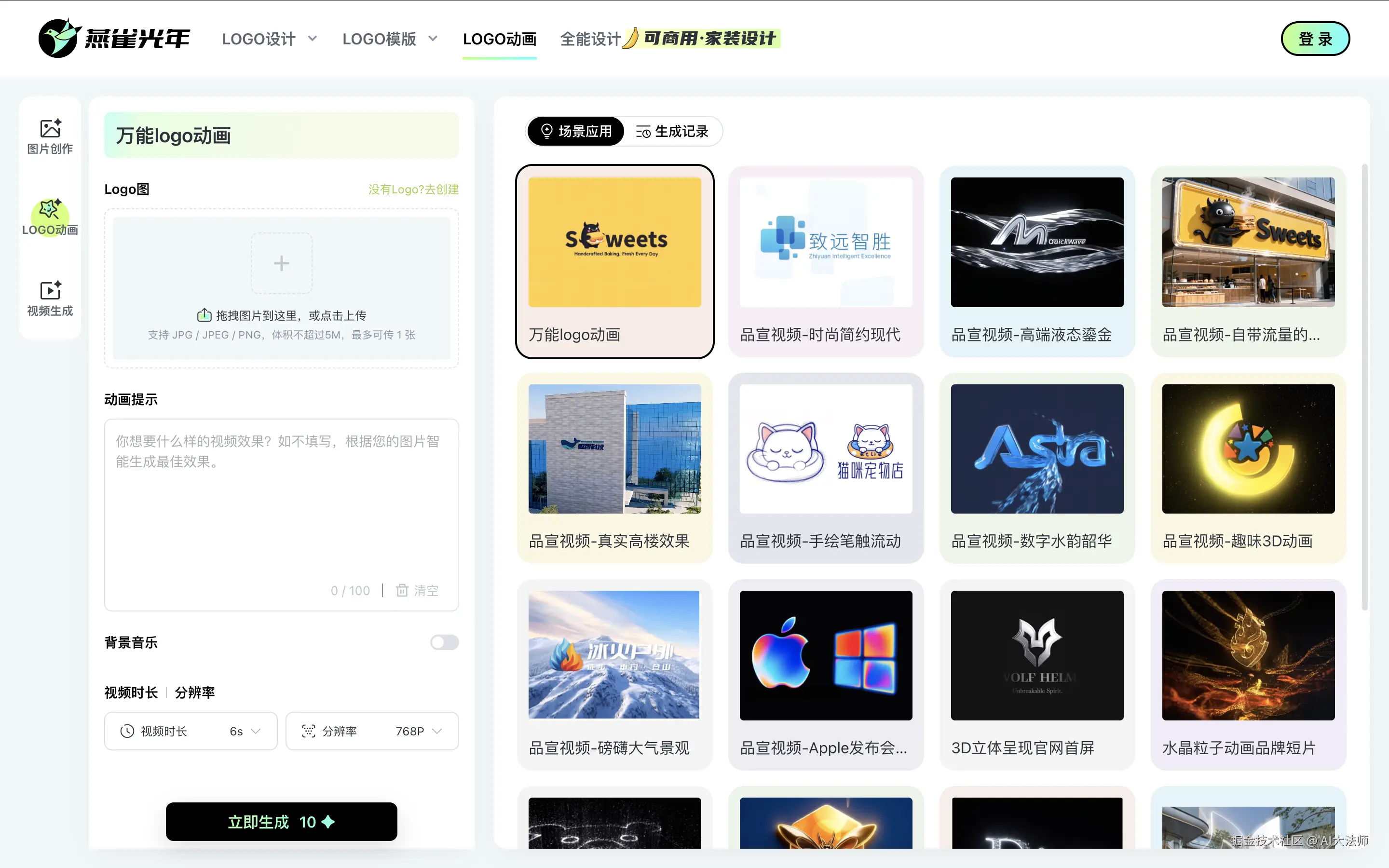Open the 全能设计 nav item

590,39
